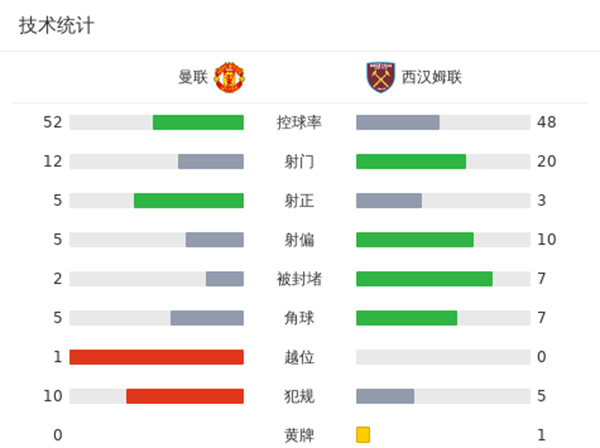
Task: Click the 黄牌 stat label
Action: (x=299, y=435)
